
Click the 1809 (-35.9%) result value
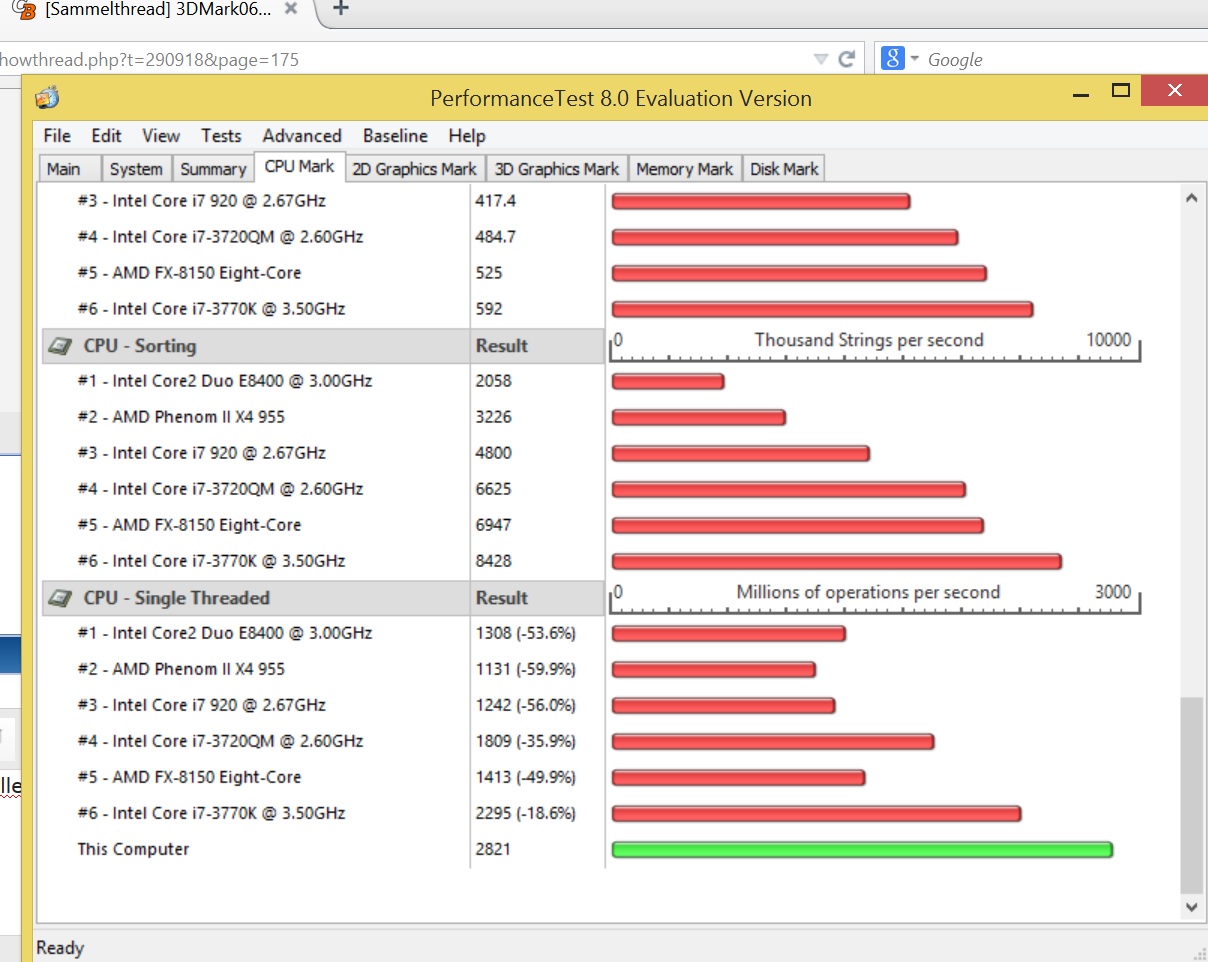click(526, 741)
